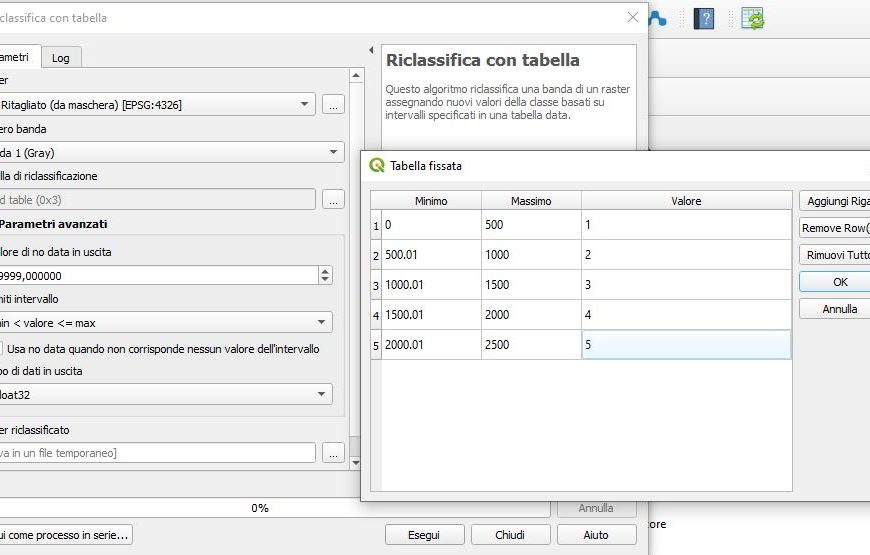Switch to the Log tab
Screen dimensions: 870x555
pos(61,58)
